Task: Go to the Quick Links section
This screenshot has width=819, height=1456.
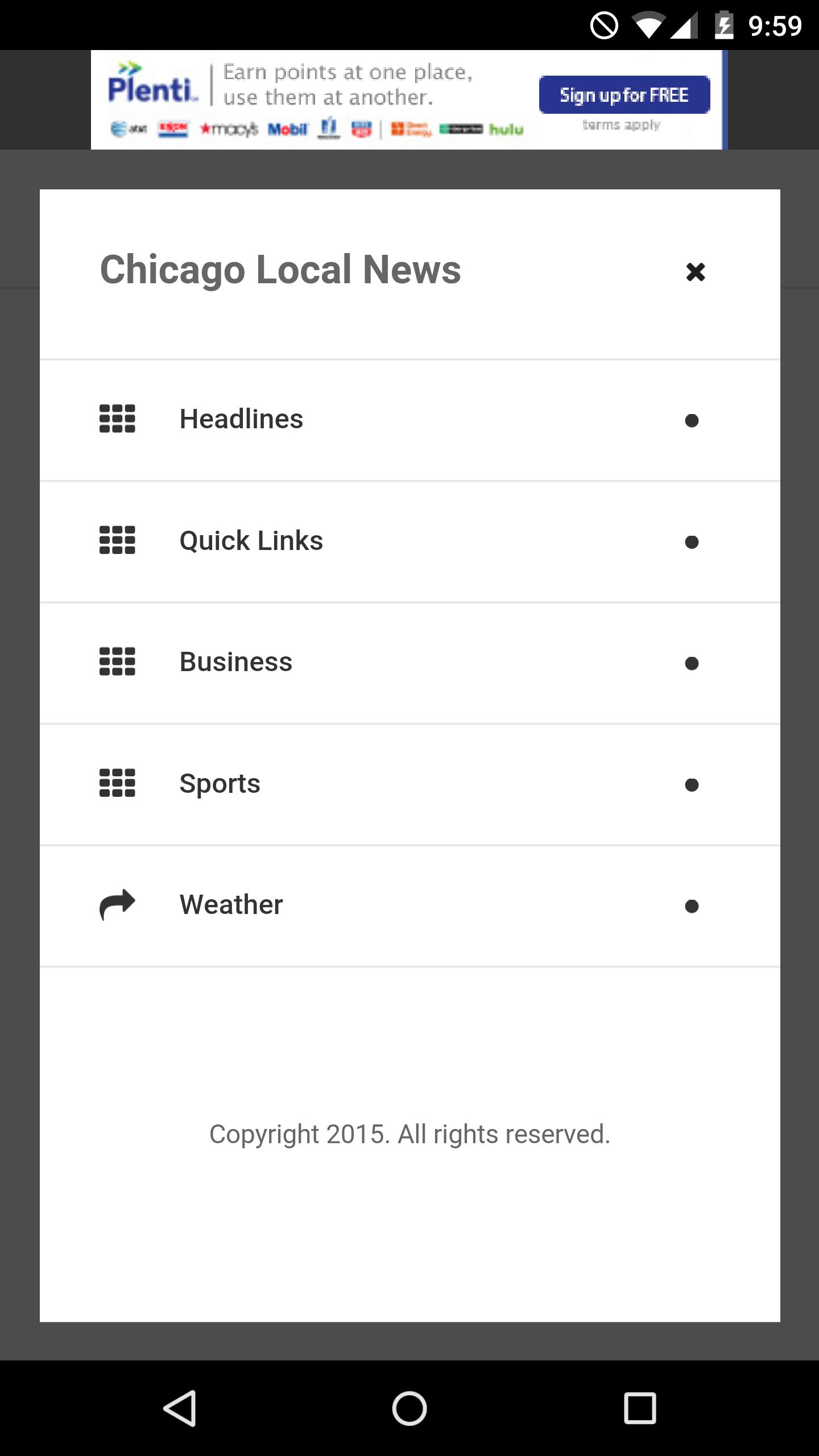Action: [x=251, y=540]
